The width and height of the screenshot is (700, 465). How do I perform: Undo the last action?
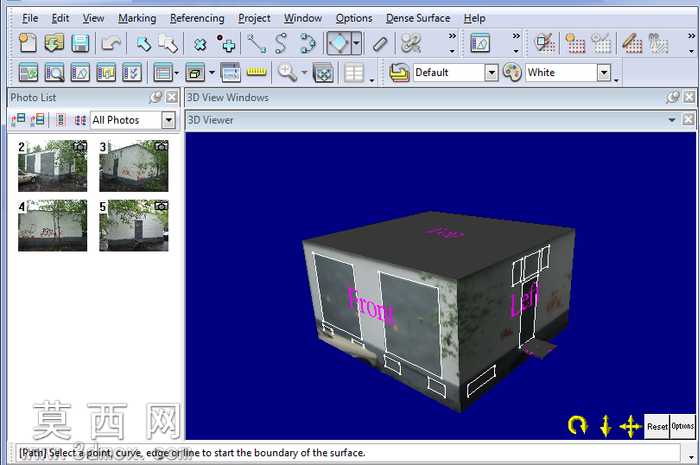pos(111,44)
